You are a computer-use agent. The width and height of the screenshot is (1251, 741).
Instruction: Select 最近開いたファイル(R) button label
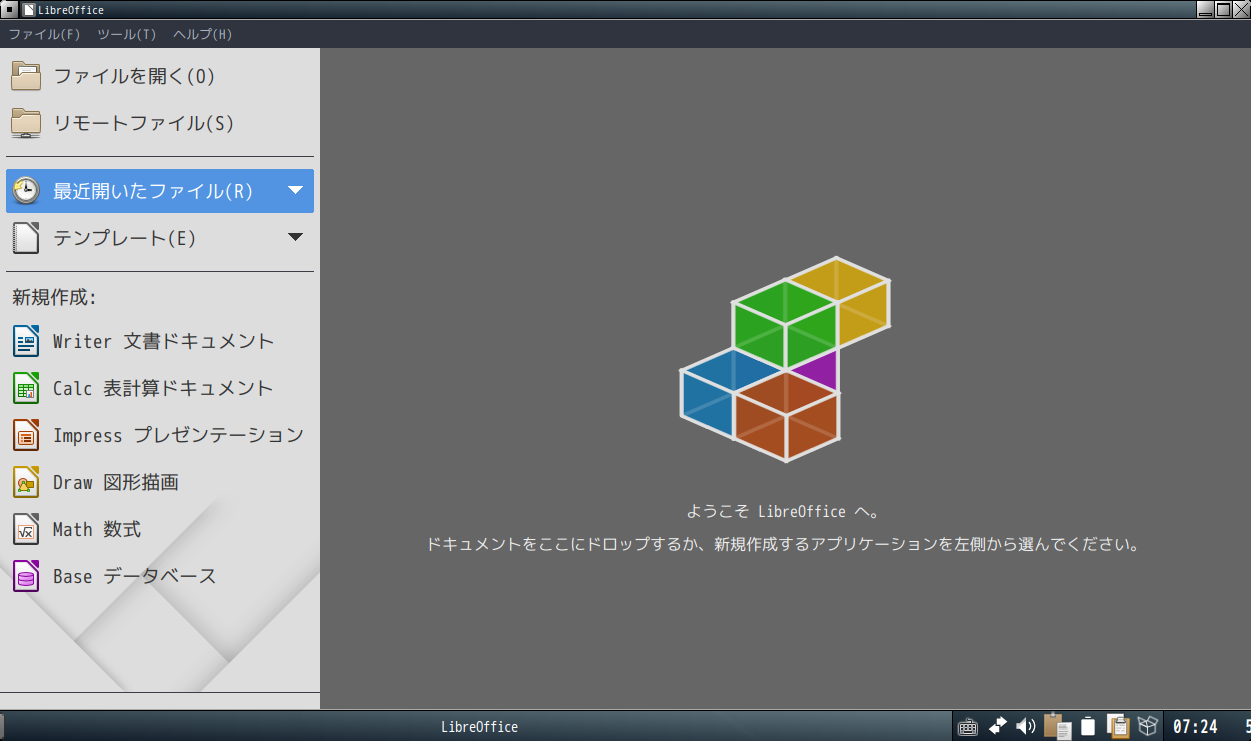153,191
